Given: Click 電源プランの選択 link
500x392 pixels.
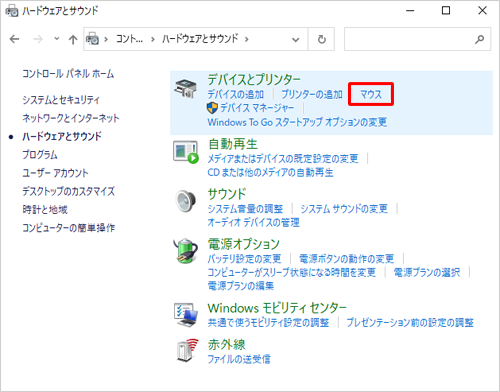Looking at the screenshot, I should coord(427,272).
